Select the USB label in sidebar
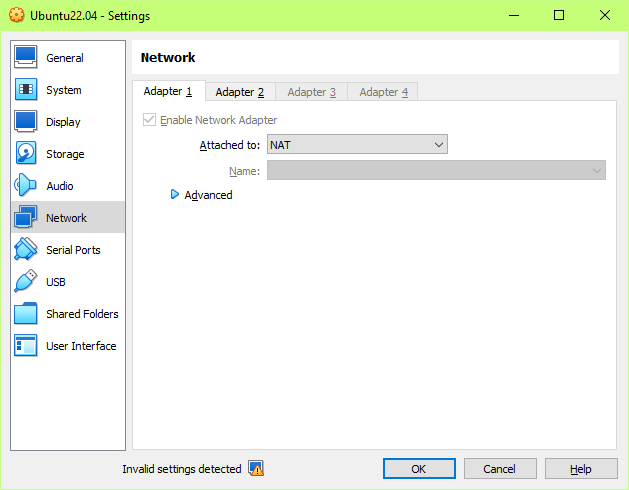Viewport: 629px width, 490px height. [56, 282]
